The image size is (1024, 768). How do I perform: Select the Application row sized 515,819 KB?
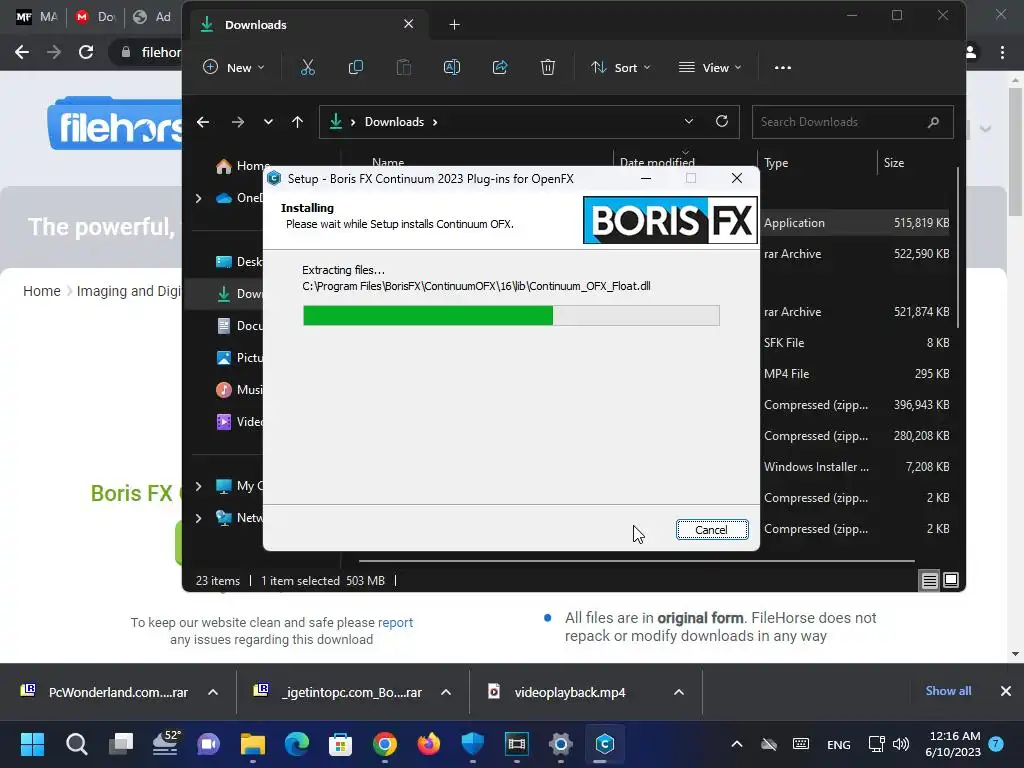click(856, 223)
